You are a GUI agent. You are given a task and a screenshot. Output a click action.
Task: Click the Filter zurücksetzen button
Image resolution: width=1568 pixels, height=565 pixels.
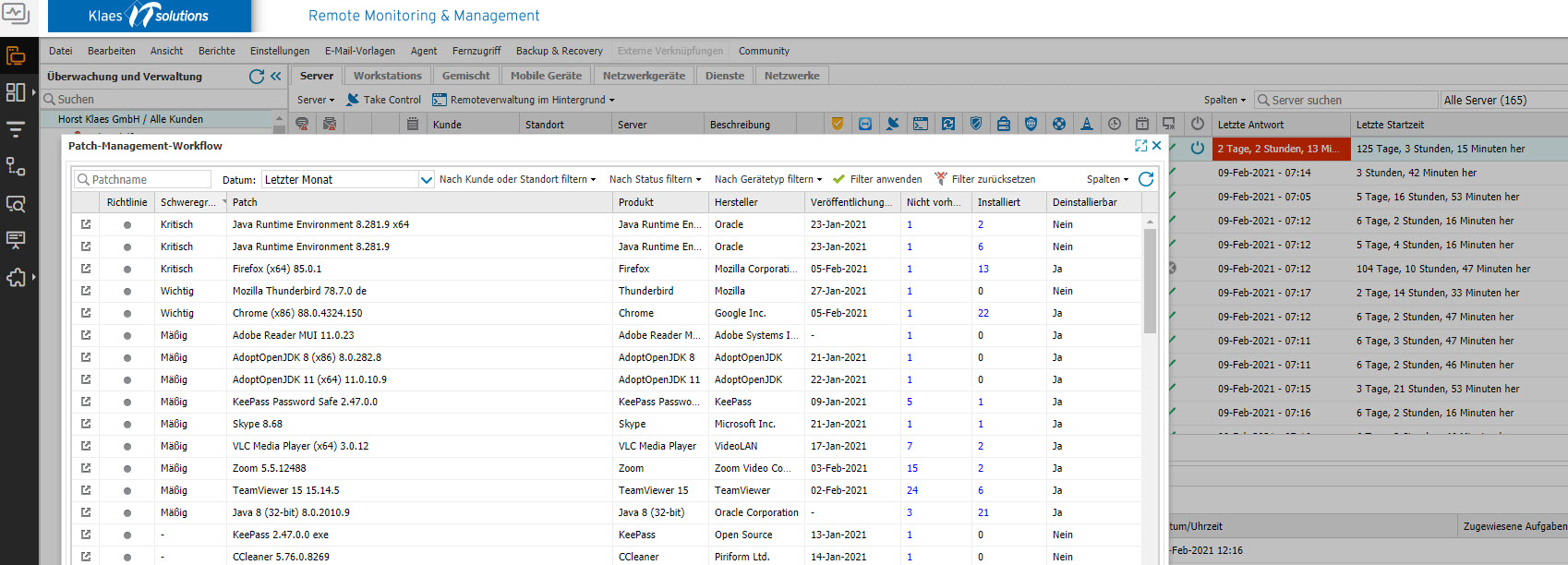pyautogui.click(x=984, y=179)
